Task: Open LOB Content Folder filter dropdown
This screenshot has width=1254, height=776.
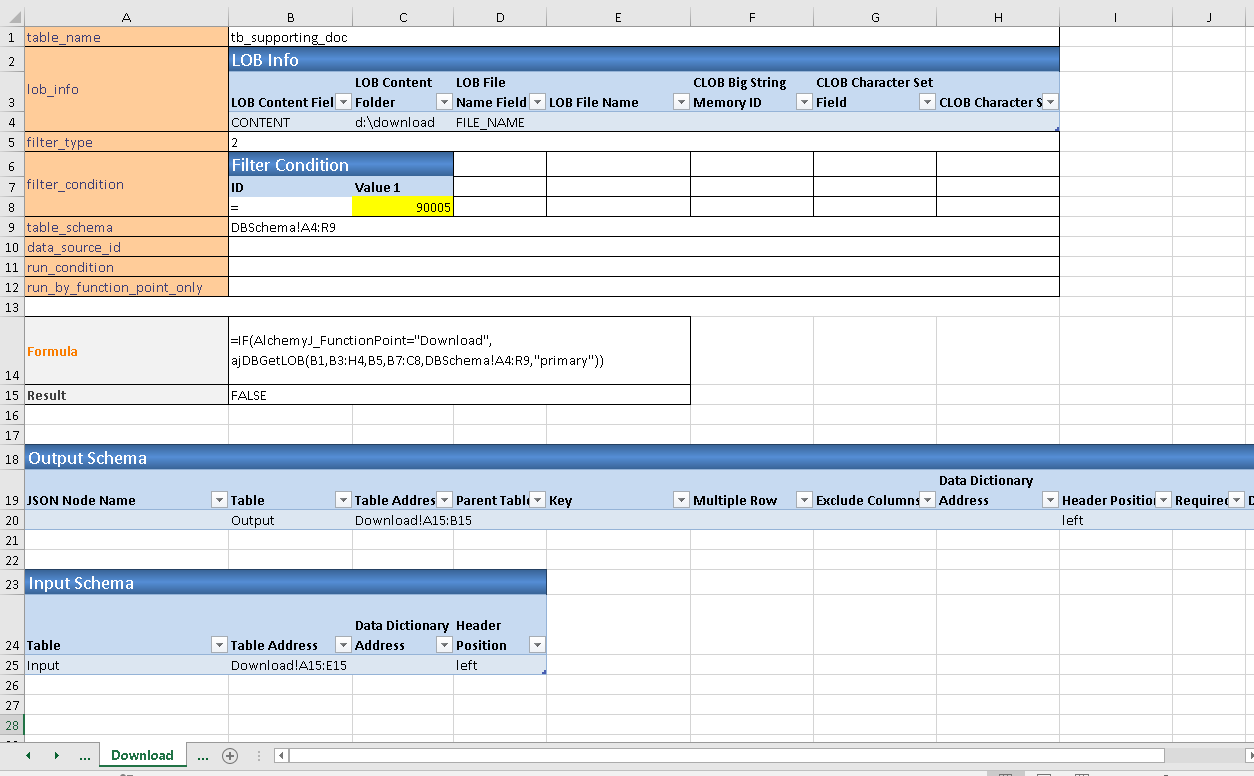Action: (x=444, y=102)
